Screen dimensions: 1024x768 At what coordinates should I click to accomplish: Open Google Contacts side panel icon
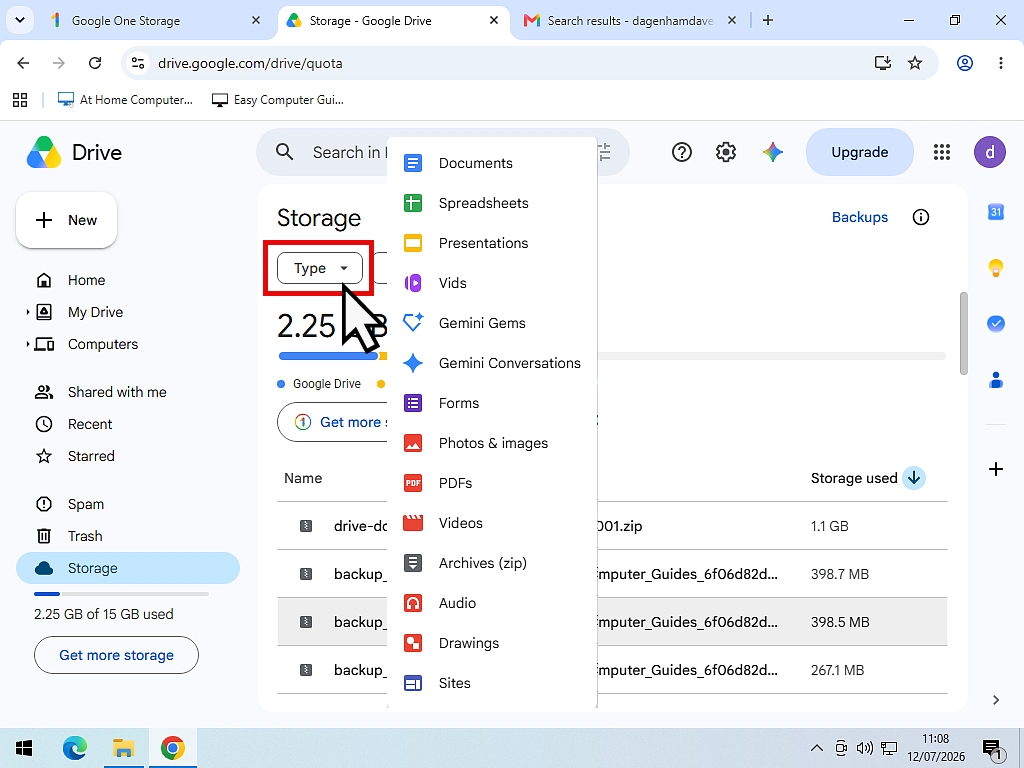click(x=996, y=379)
